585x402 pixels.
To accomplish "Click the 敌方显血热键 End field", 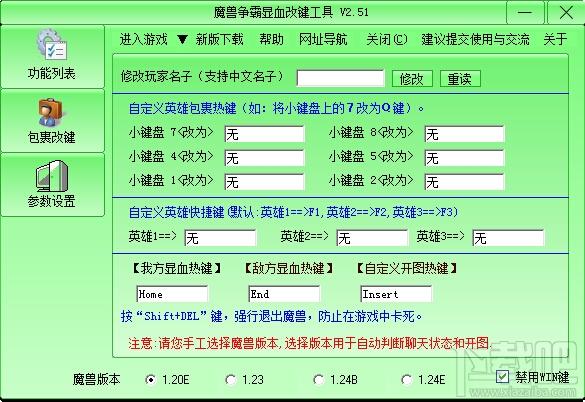I will [284, 294].
